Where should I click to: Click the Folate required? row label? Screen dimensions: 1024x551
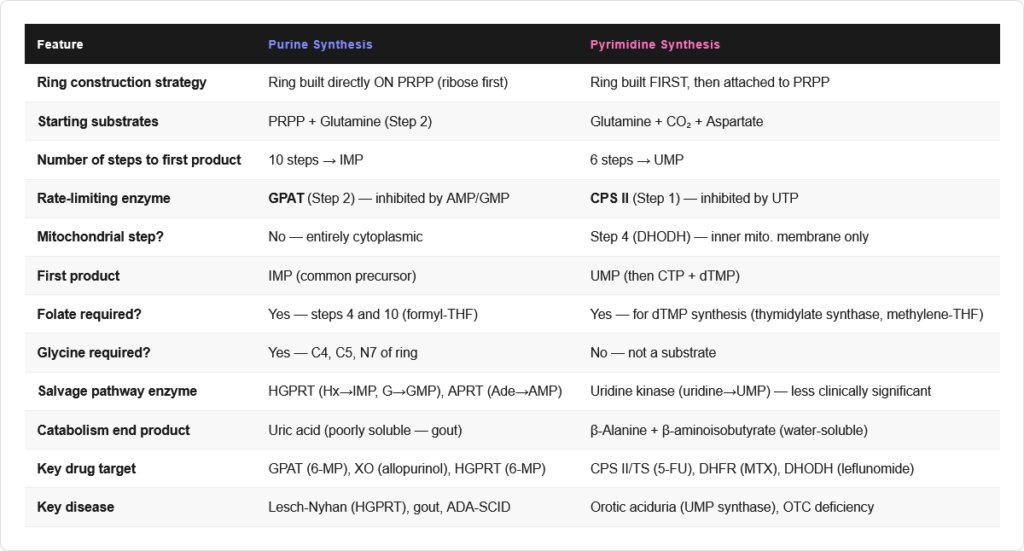pyautogui.click(x=89, y=314)
